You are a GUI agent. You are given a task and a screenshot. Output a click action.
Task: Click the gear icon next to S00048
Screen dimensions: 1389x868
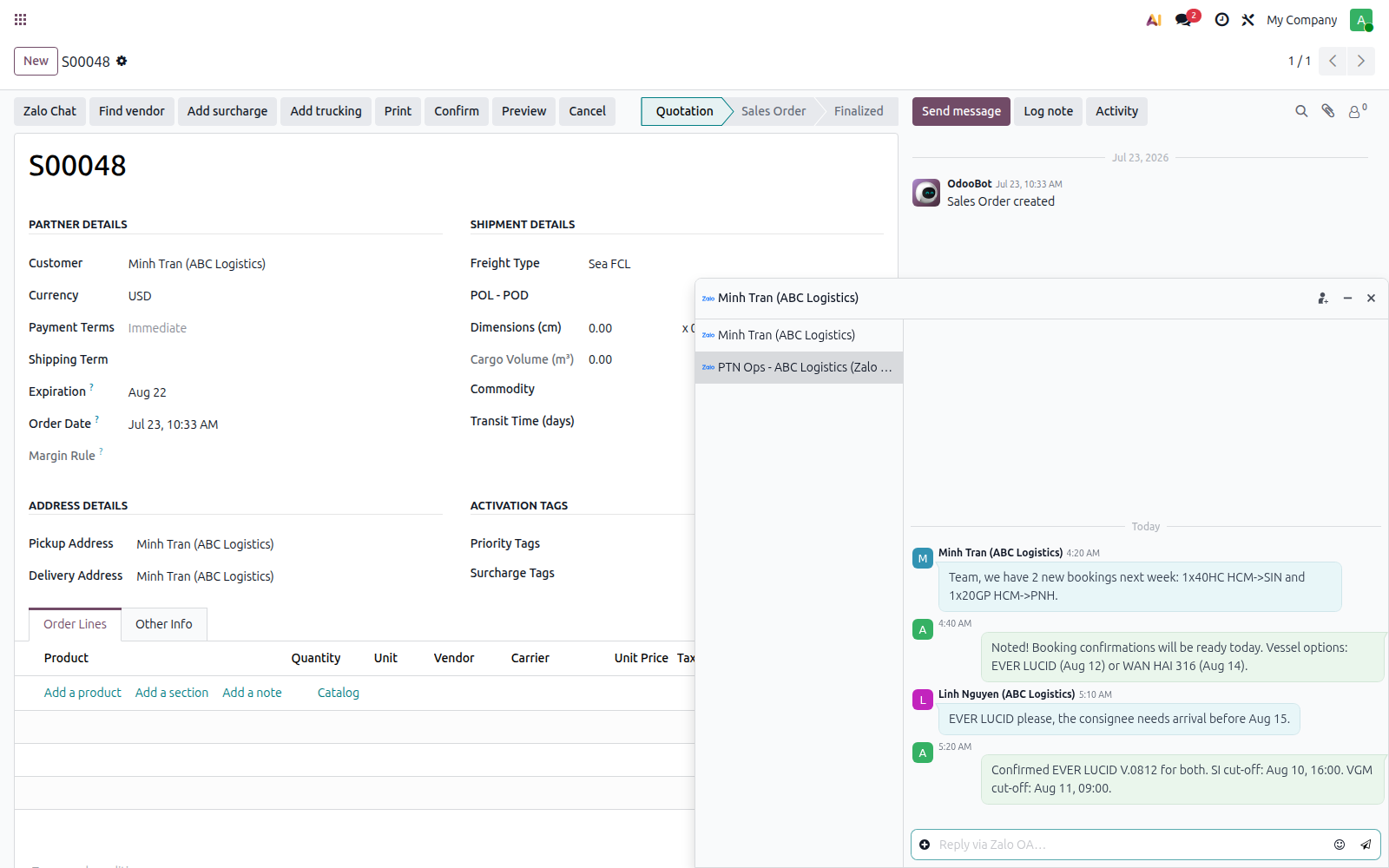click(x=122, y=61)
